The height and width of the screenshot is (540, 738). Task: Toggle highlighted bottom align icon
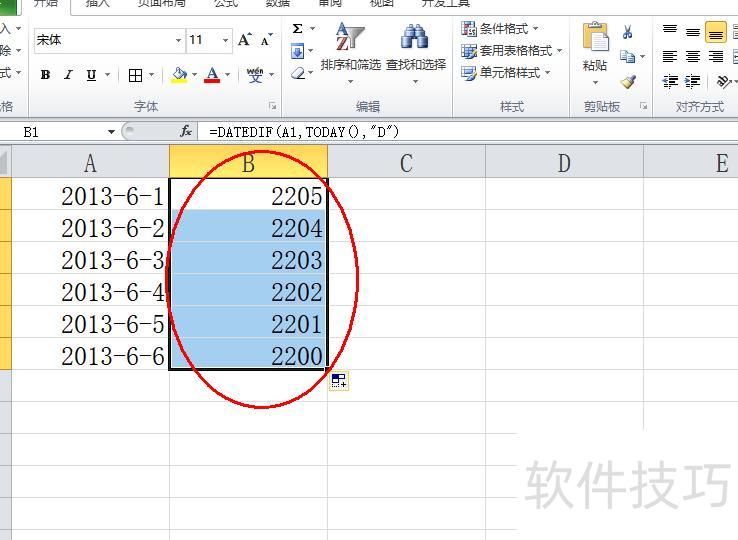pos(716,32)
